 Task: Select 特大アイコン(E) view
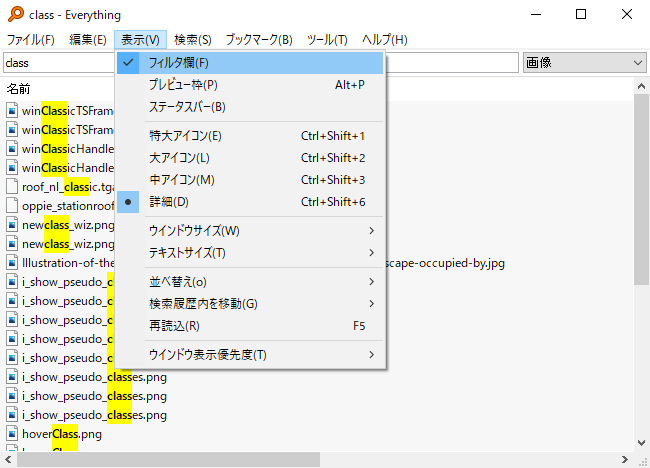coord(250,136)
